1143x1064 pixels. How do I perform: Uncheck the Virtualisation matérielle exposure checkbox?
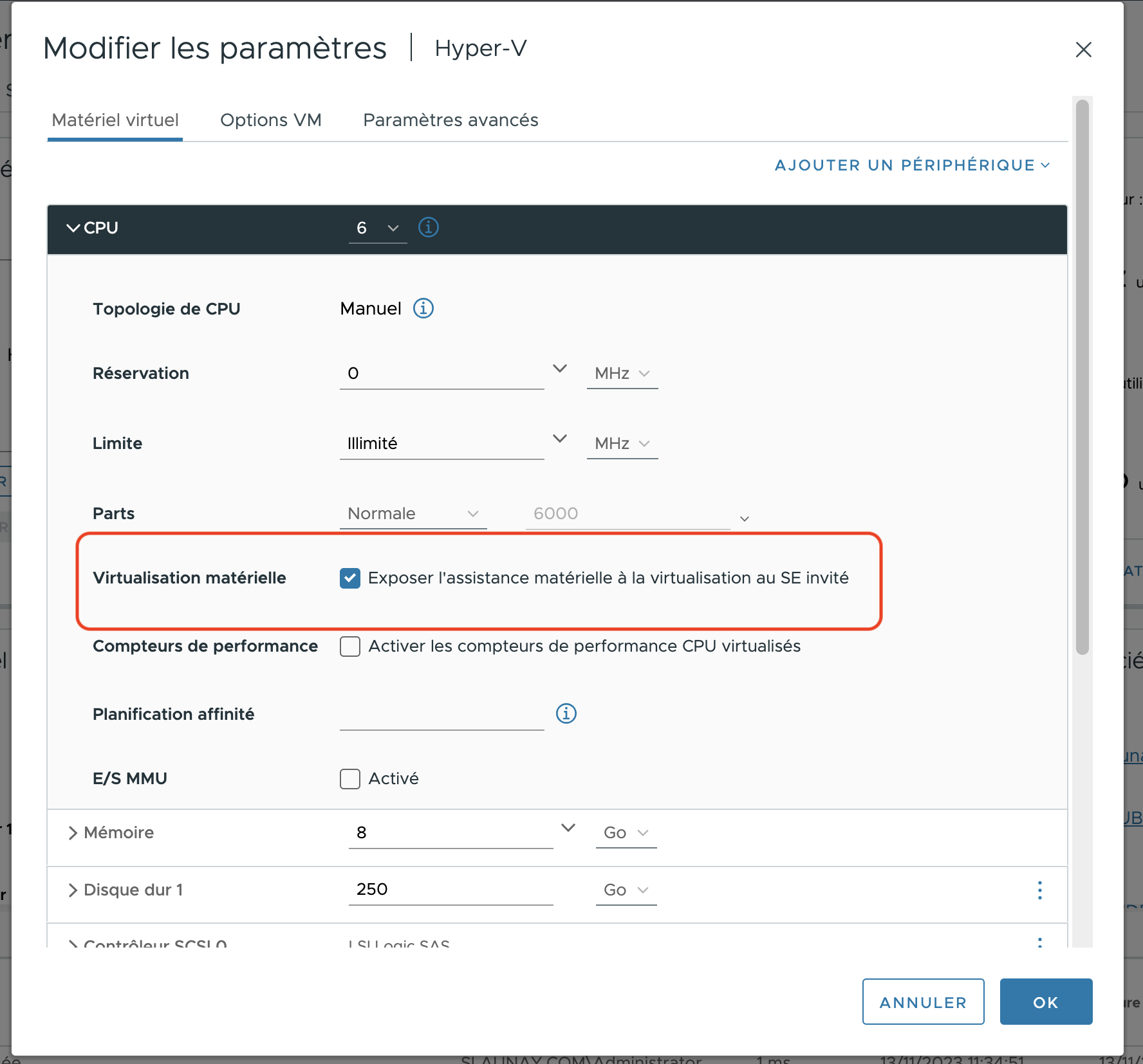click(x=350, y=578)
